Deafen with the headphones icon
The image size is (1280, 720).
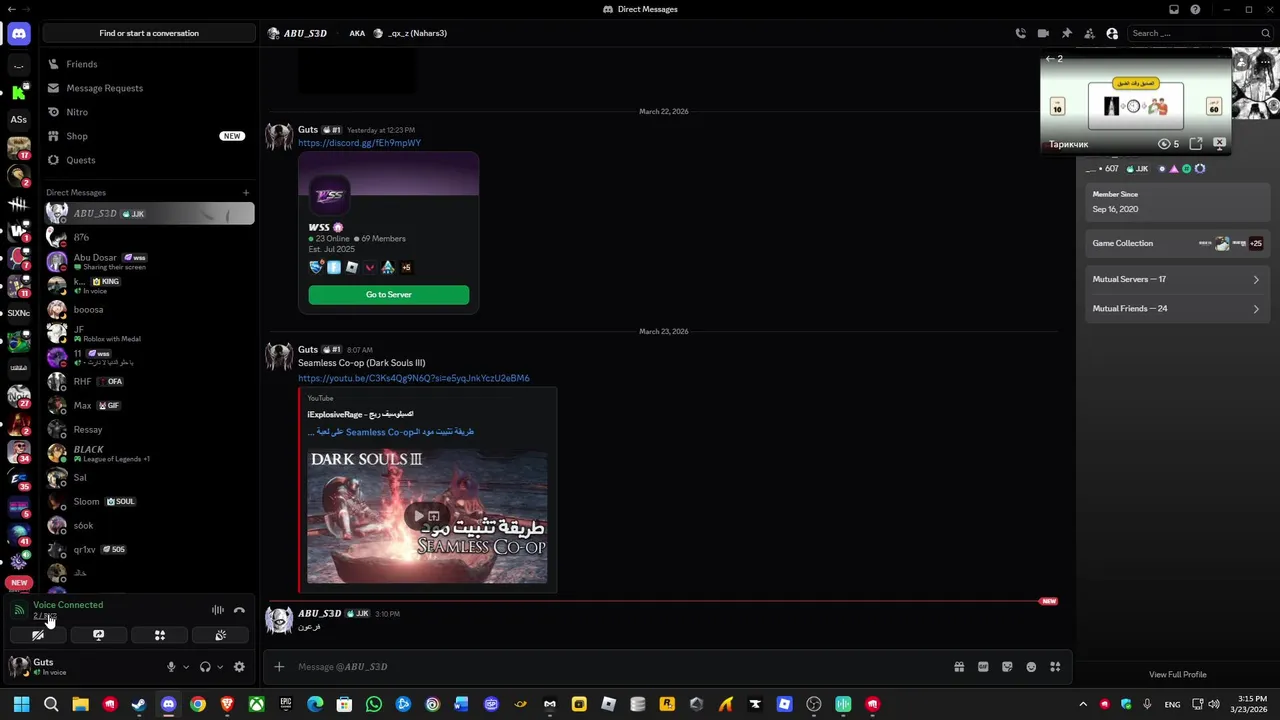pyautogui.click(x=205, y=667)
